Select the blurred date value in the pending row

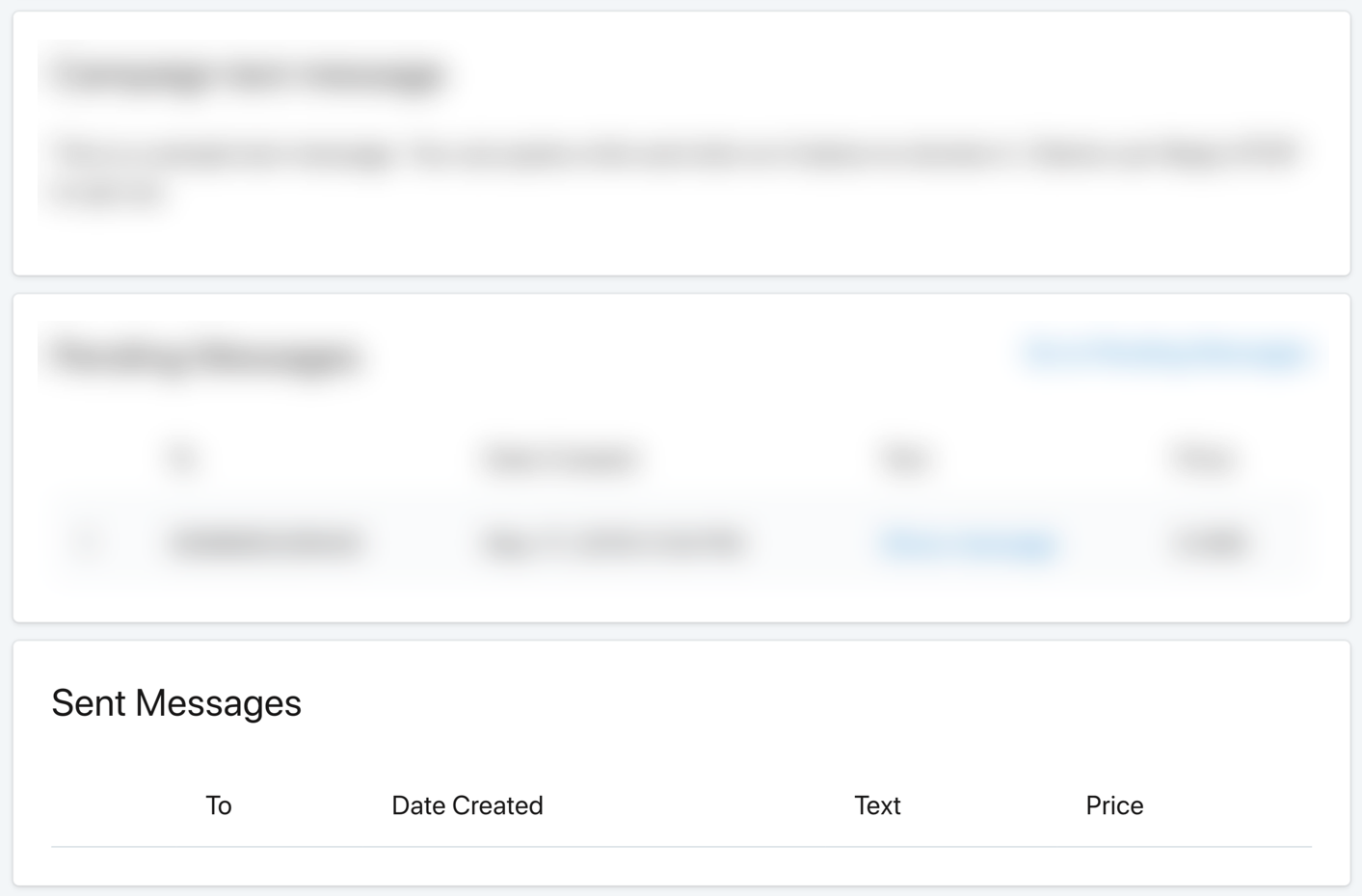(x=614, y=543)
